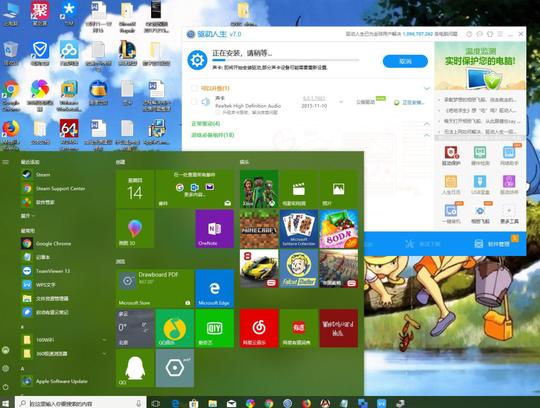Click the Windows Start button
This screenshot has height=408, width=540.
[x=6, y=403]
